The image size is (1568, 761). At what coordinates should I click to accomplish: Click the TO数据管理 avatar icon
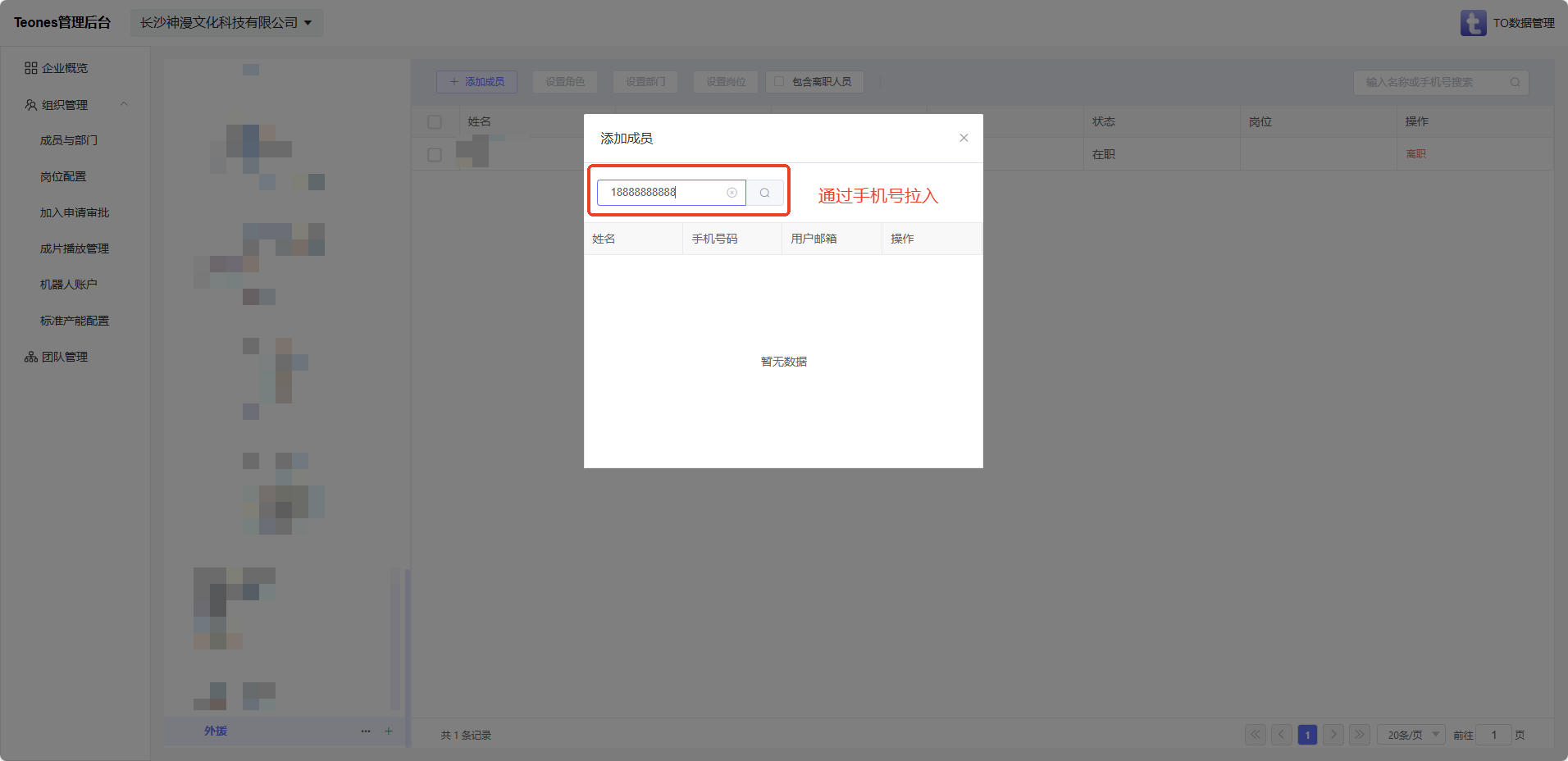click(x=1473, y=23)
